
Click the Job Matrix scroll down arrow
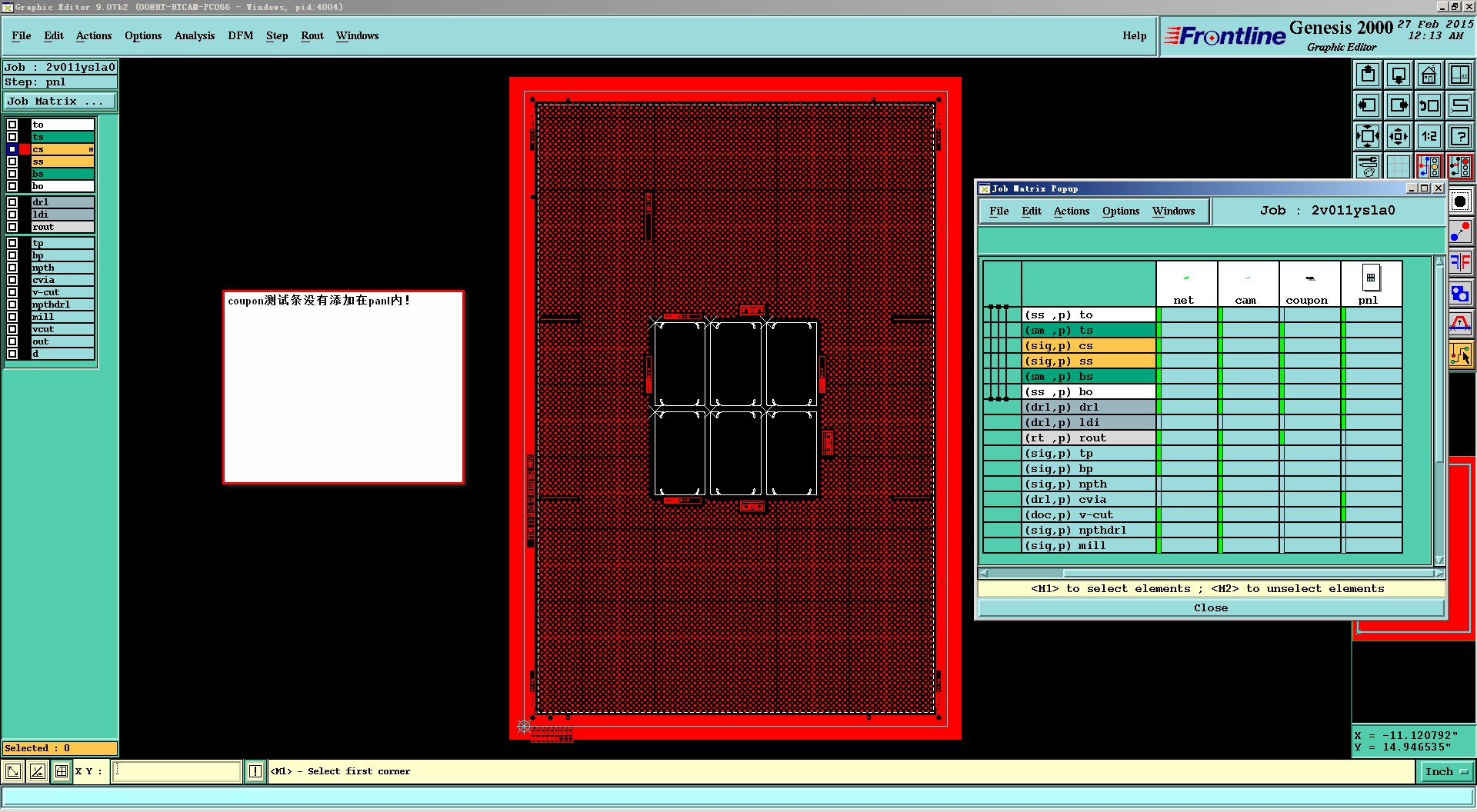point(1439,560)
